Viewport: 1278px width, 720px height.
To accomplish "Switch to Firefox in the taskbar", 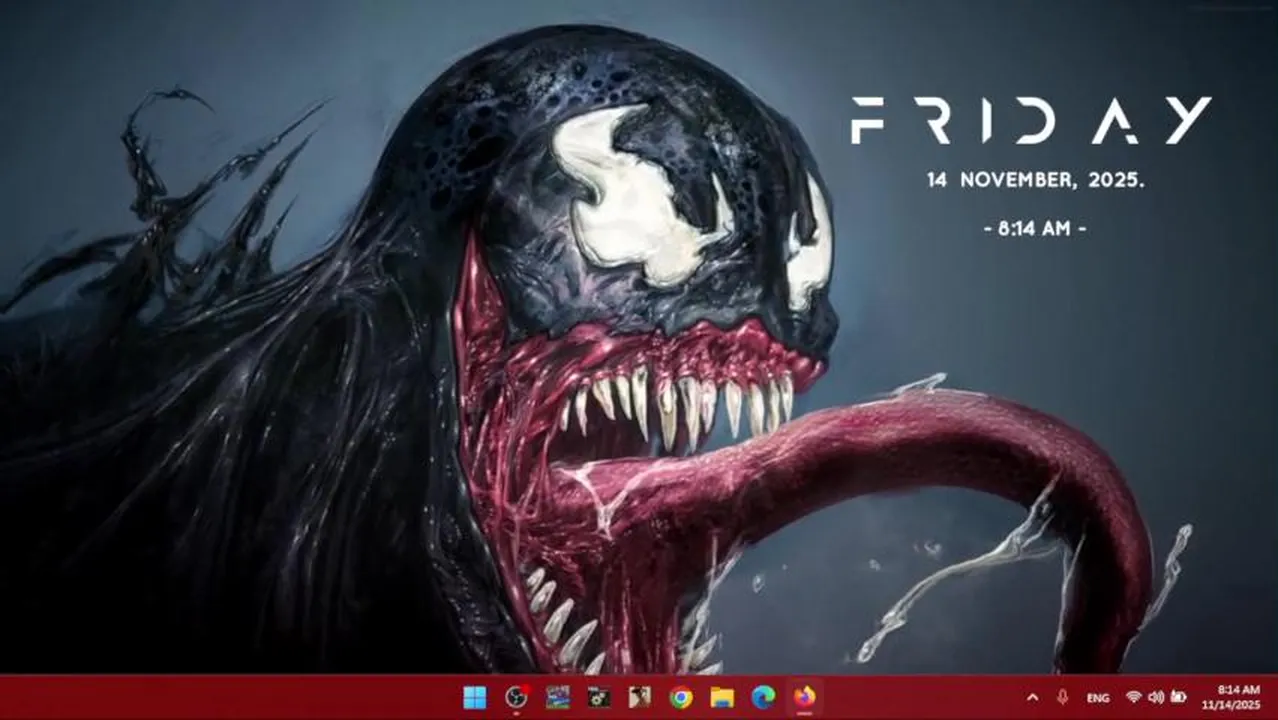I will (x=804, y=696).
